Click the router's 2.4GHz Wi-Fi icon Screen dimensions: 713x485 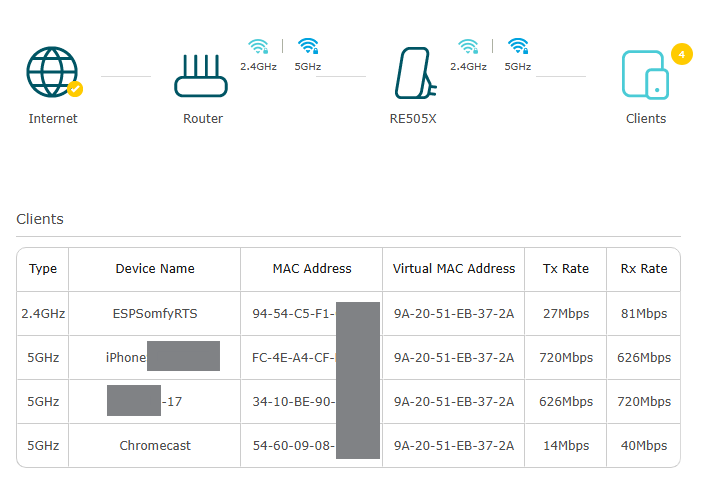[259, 46]
